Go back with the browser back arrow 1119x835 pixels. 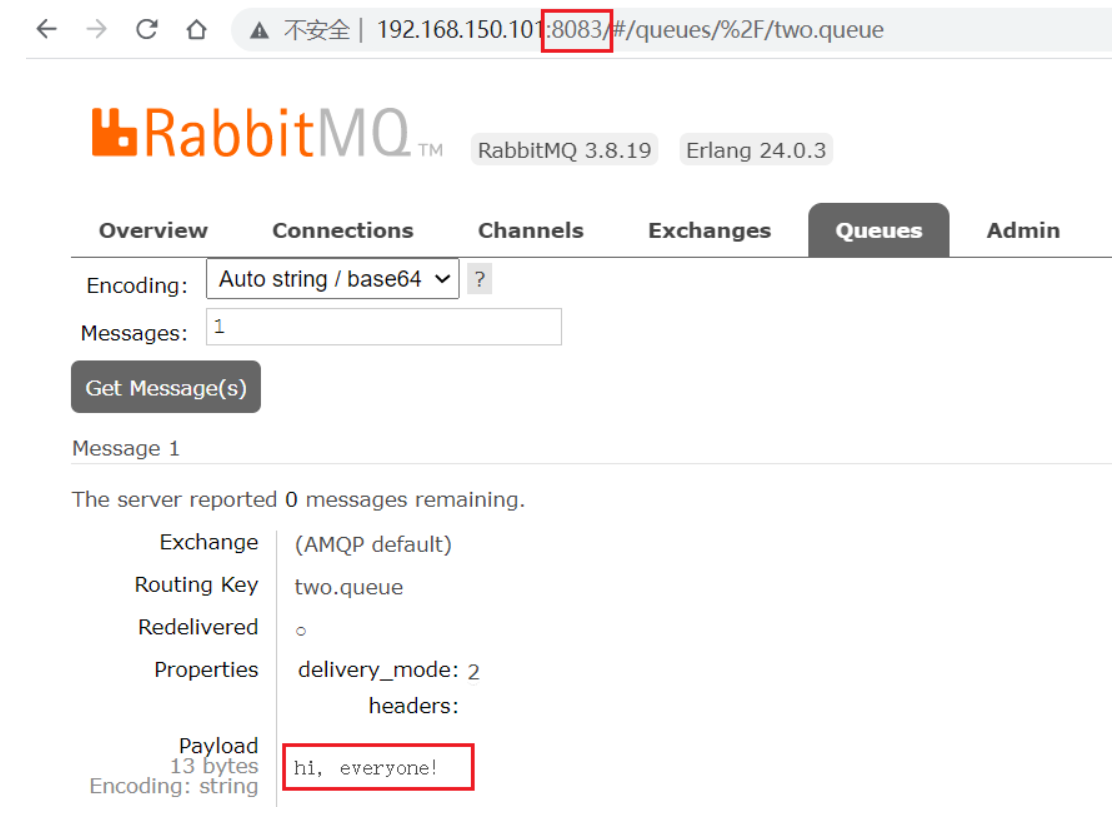click(47, 29)
